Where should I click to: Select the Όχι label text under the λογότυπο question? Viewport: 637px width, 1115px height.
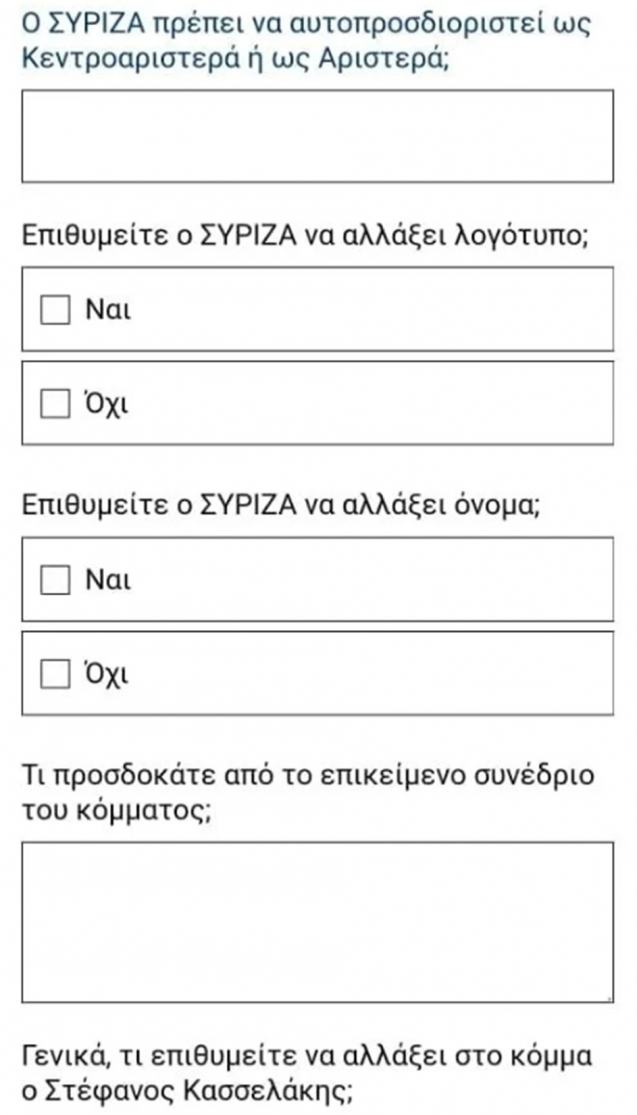[x=107, y=404]
